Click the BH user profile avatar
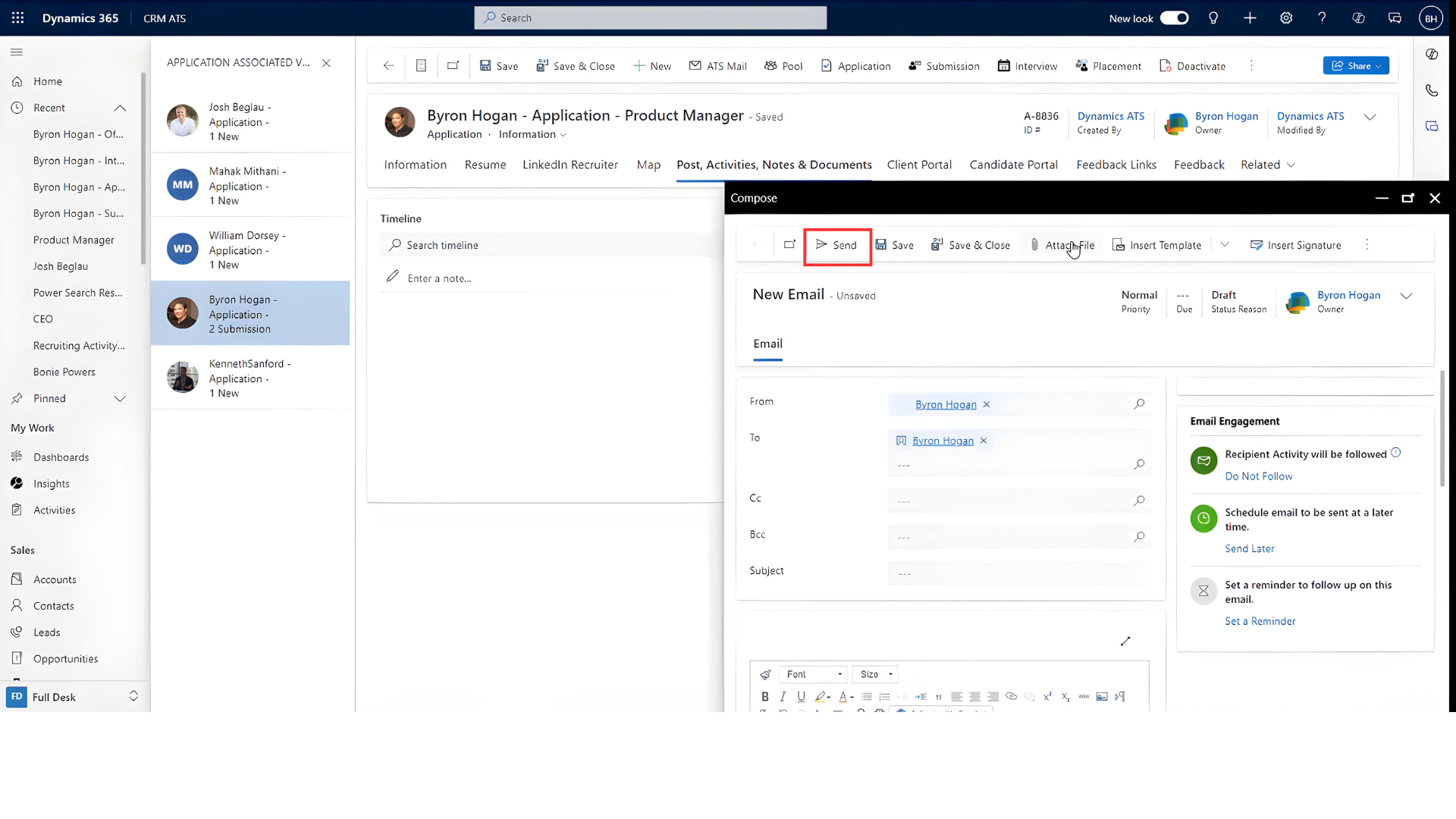Image resolution: width=1456 pixels, height=819 pixels. click(x=1430, y=18)
